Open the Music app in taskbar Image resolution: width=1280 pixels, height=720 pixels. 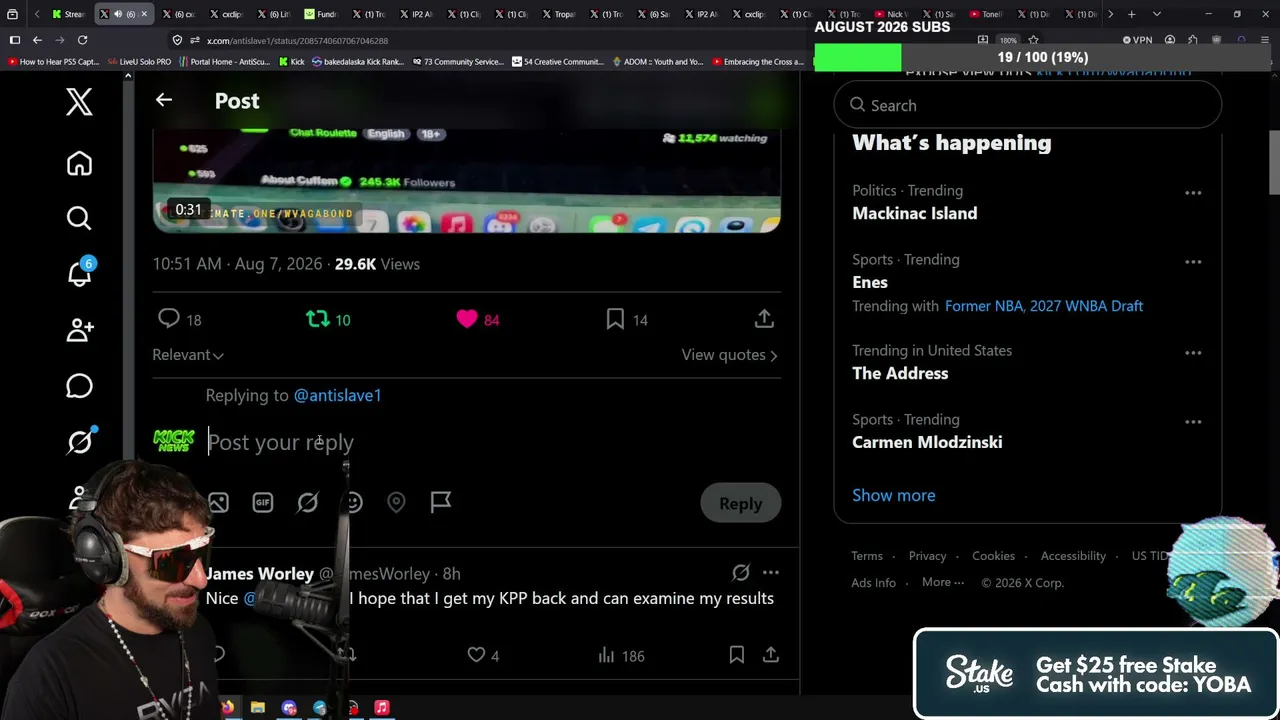pyautogui.click(x=381, y=707)
